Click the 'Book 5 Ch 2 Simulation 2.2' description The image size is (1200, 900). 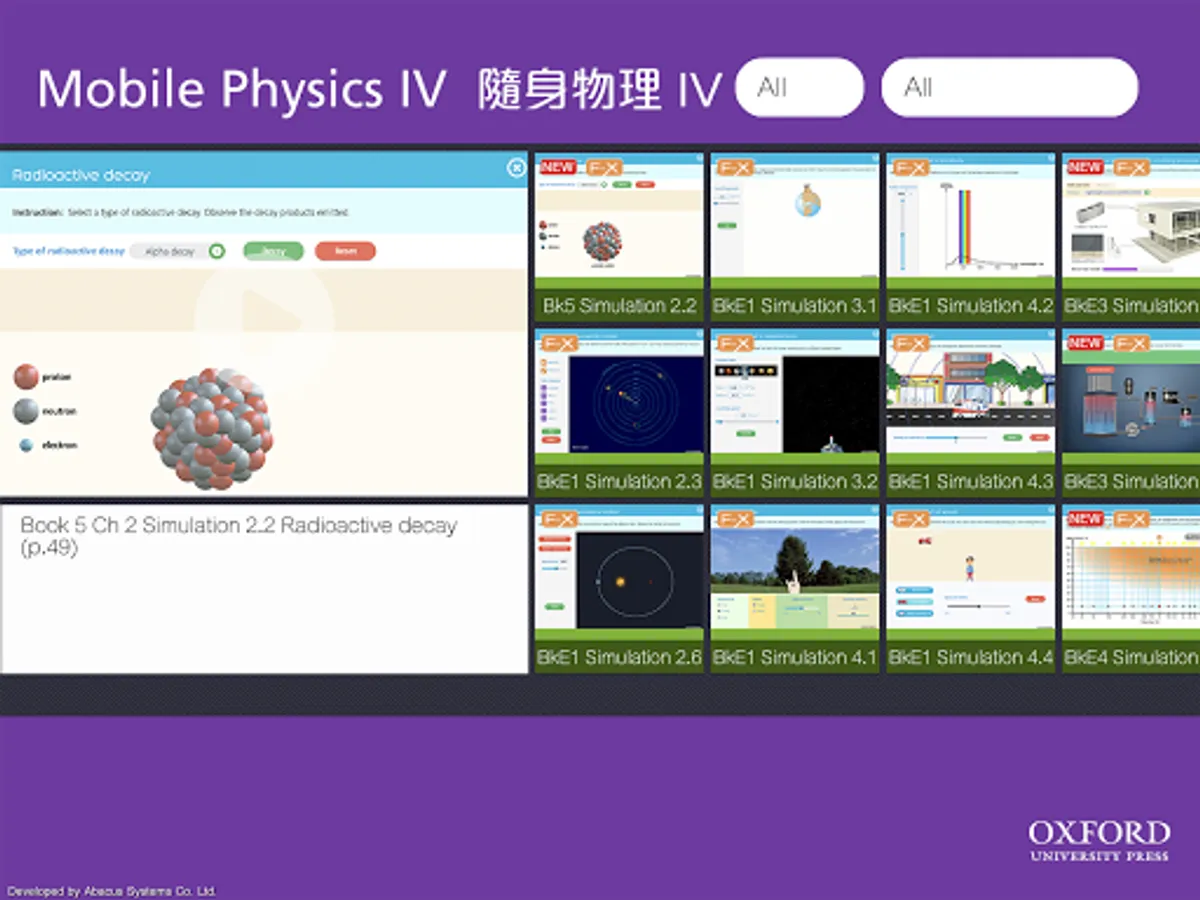click(x=238, y=536)
